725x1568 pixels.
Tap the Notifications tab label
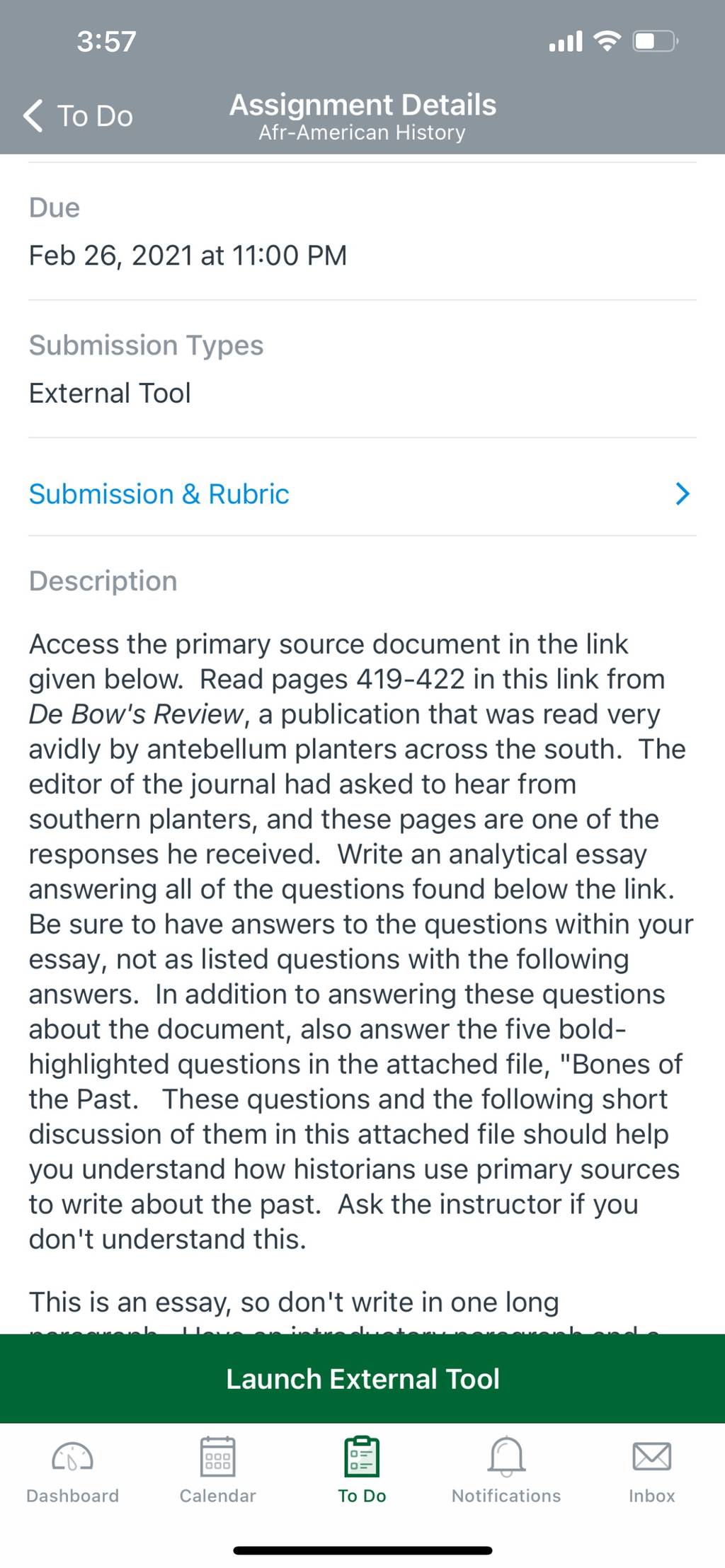point(506,1496)
